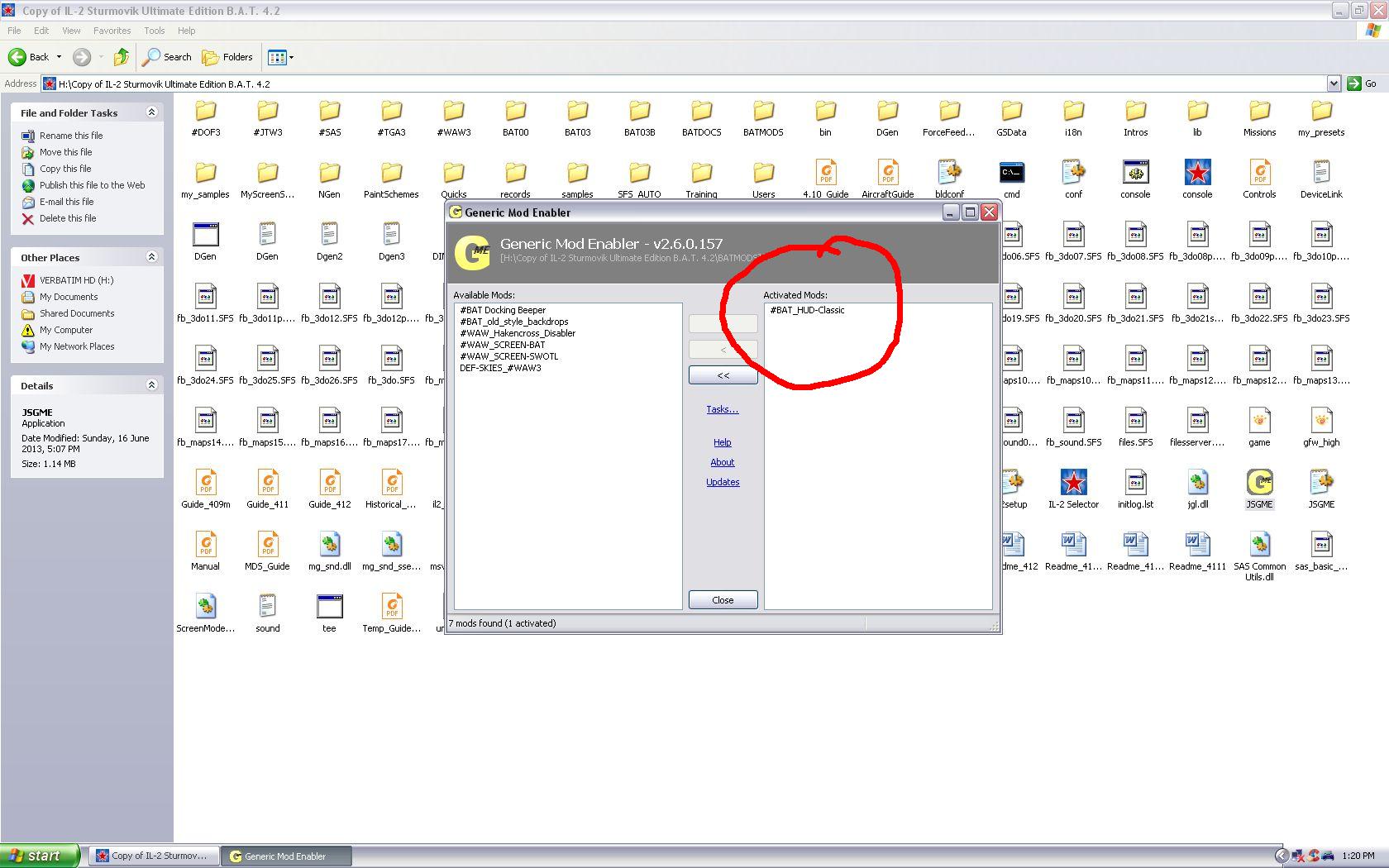Select the AircraftGuide PDF file
Viewport: 1389px width, 868px height.
pos(887,179)
